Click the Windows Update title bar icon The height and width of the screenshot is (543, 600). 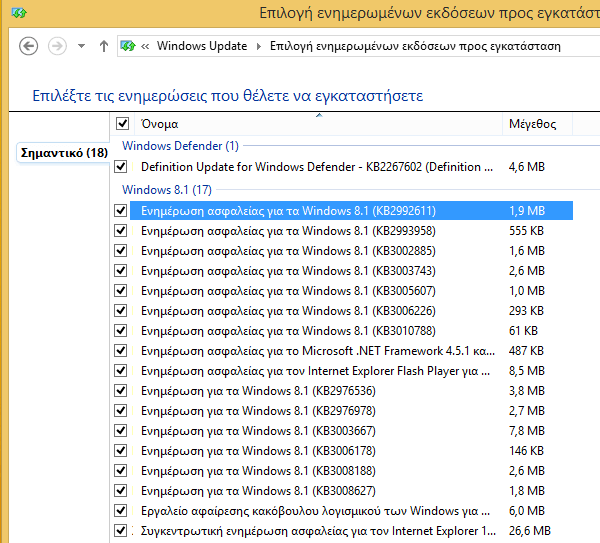(x=19, y=13)
